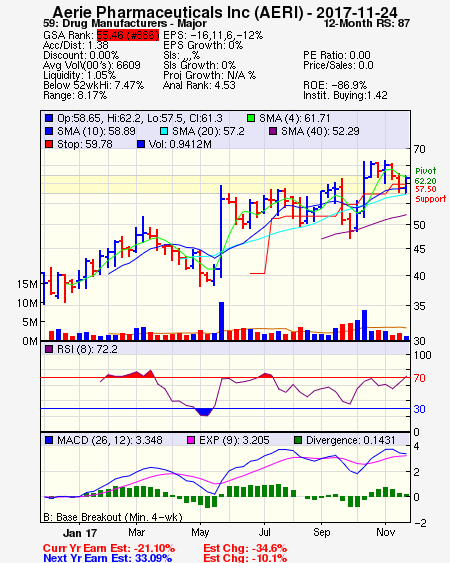Image resolution: width=450 pixels, height=563 pixels.
Task: Click the Acc/Dist: 1.38 value
Action: (x=76, y=45)
